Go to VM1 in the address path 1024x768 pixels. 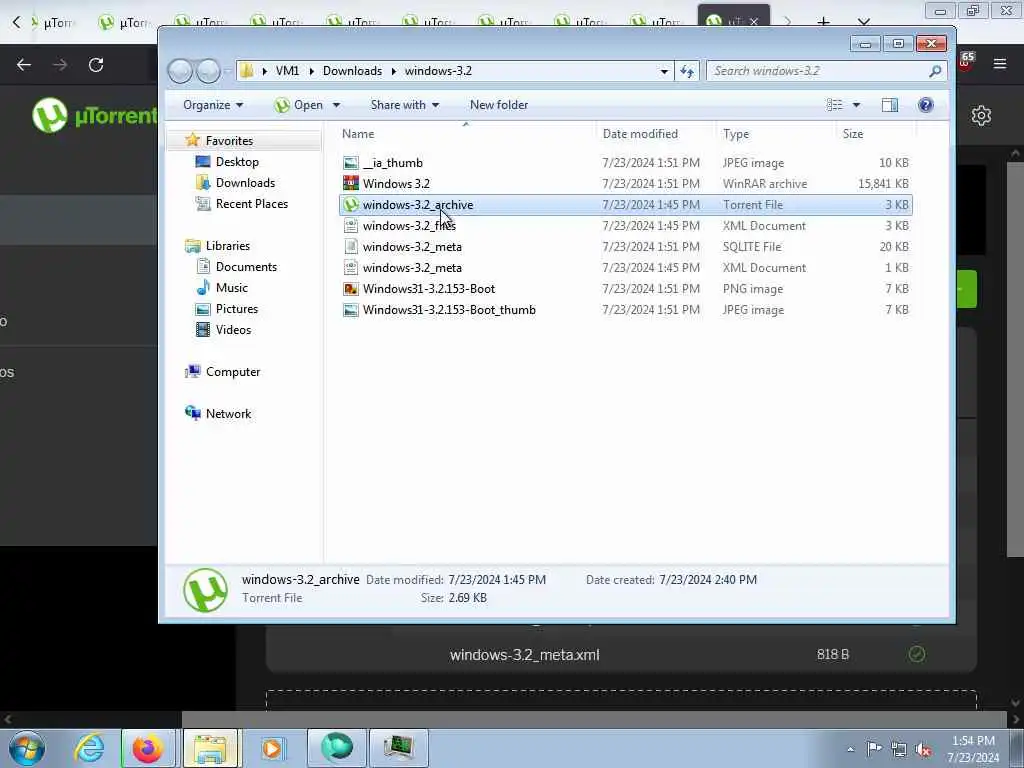point(287,71)
